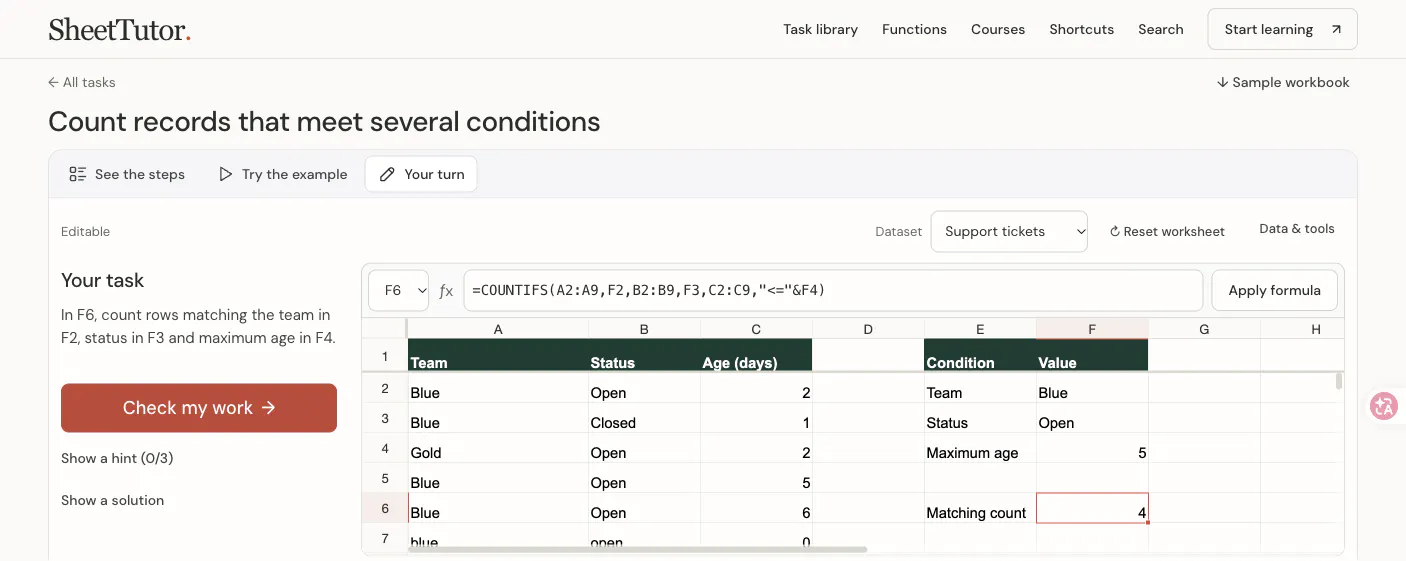Open the Task library navigation link
1406x561 pixels.
(x=820, y=29)
